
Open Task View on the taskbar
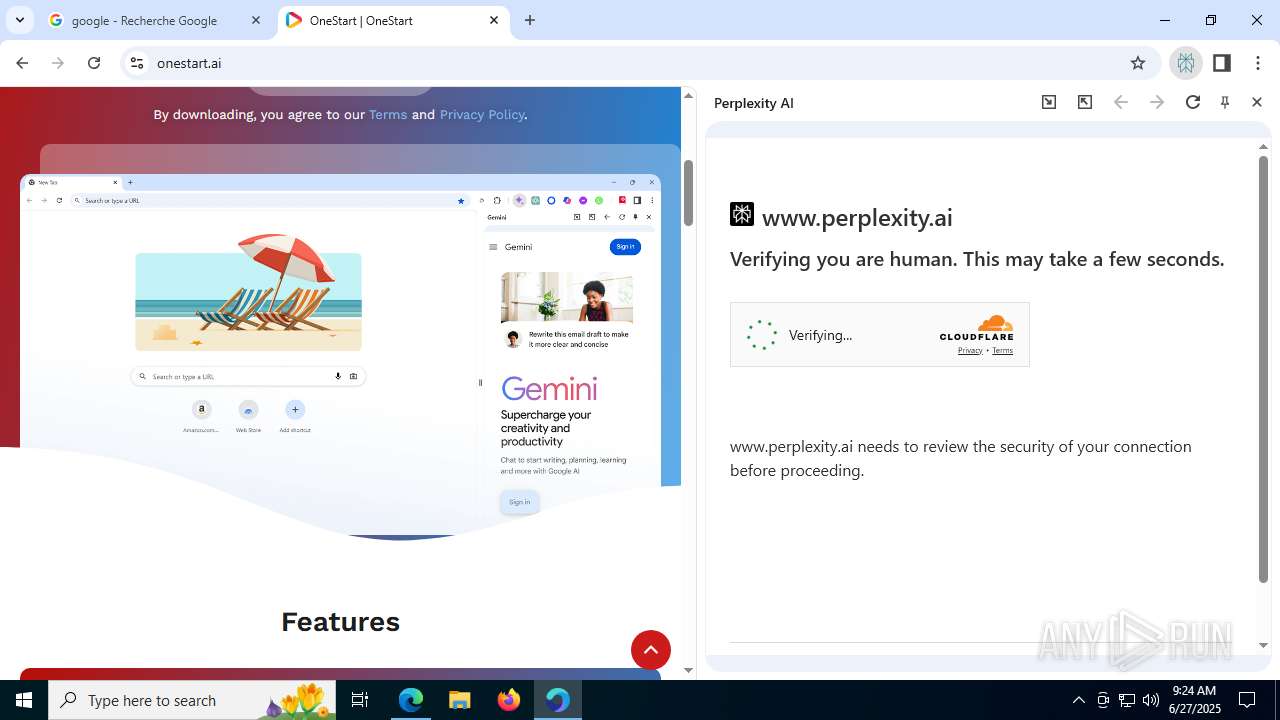tap(360, 700)
